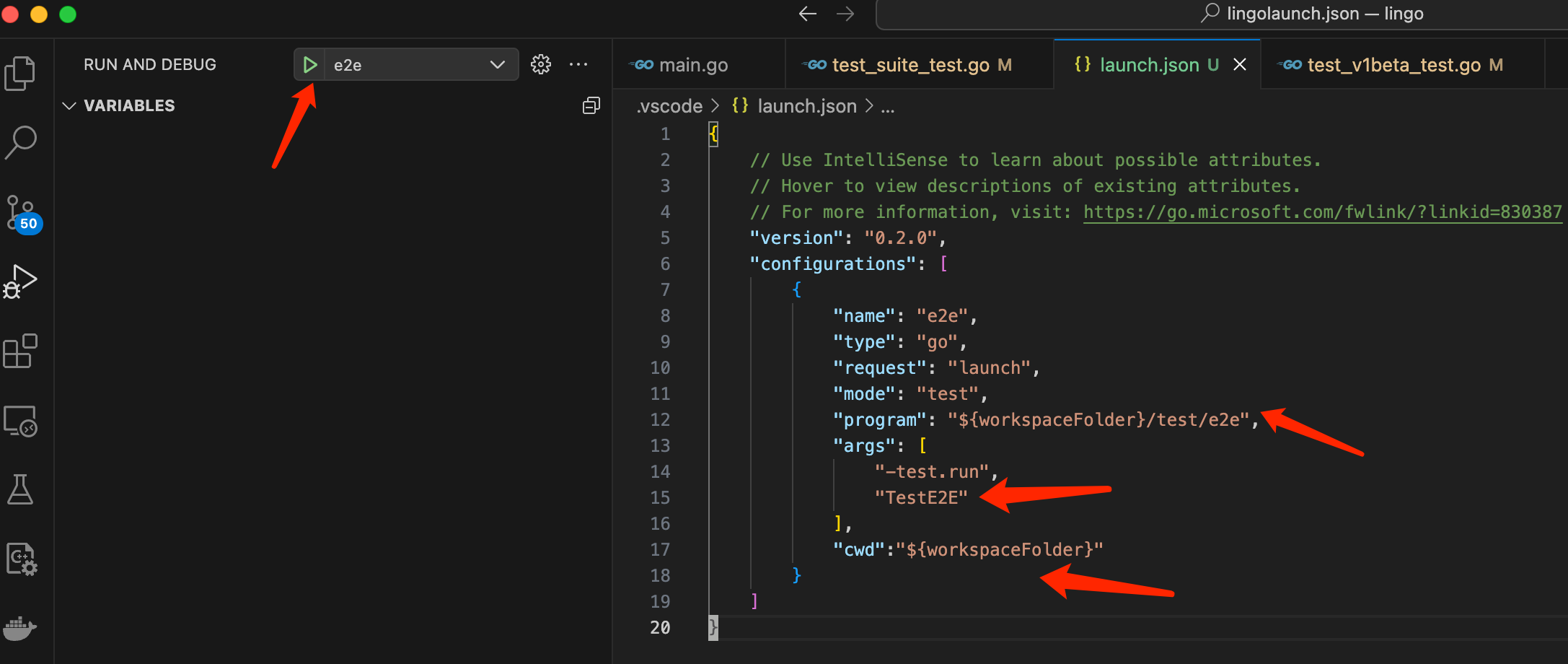Click the macOS green zoom window button
This screenshot has width=1568, height=664.
(68, 14)
